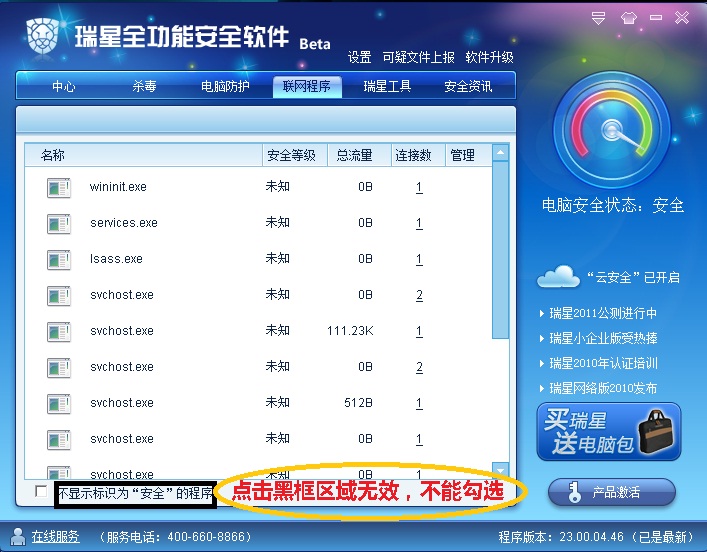This screenshot has width=707, height=552.
Task: Click icon of svchost.exe with 111.23K traffic
Action: tap(59, 332)
